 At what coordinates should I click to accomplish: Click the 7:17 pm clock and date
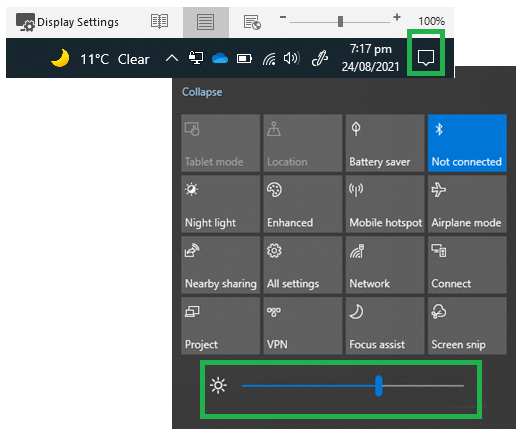pos(371,58)
